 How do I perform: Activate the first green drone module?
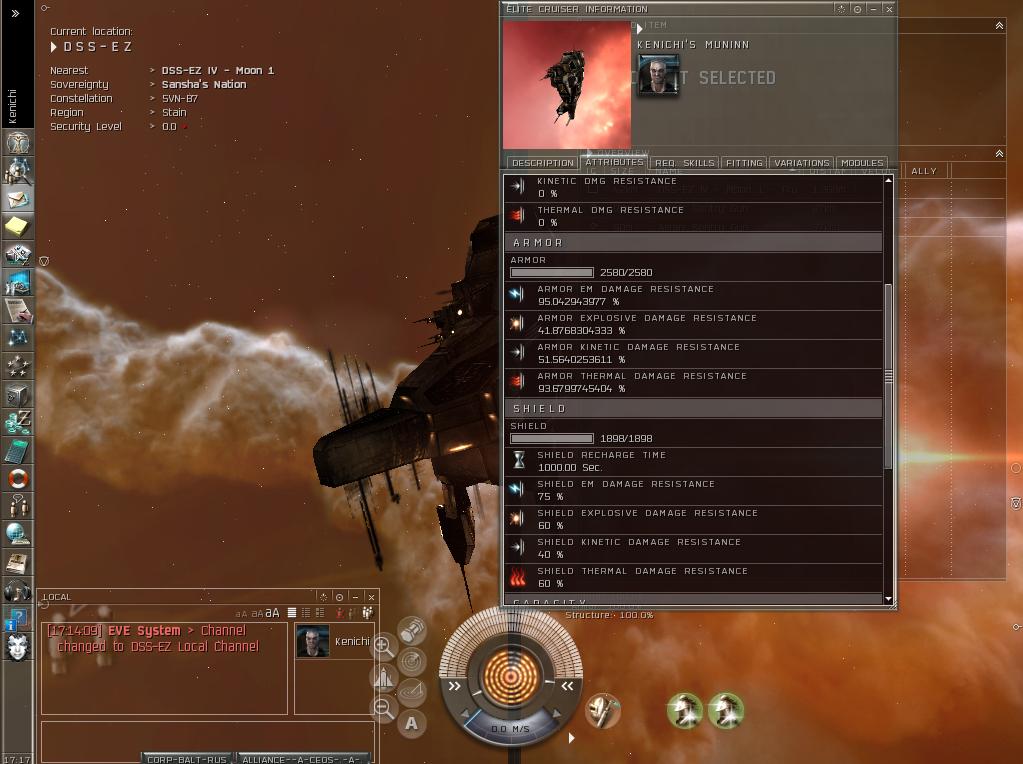684,711
